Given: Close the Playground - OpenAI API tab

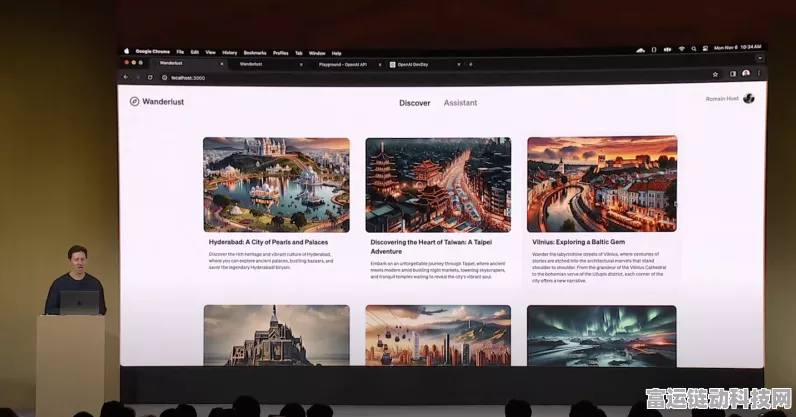Looking at the screenshot, I should (x=380, y=65).
